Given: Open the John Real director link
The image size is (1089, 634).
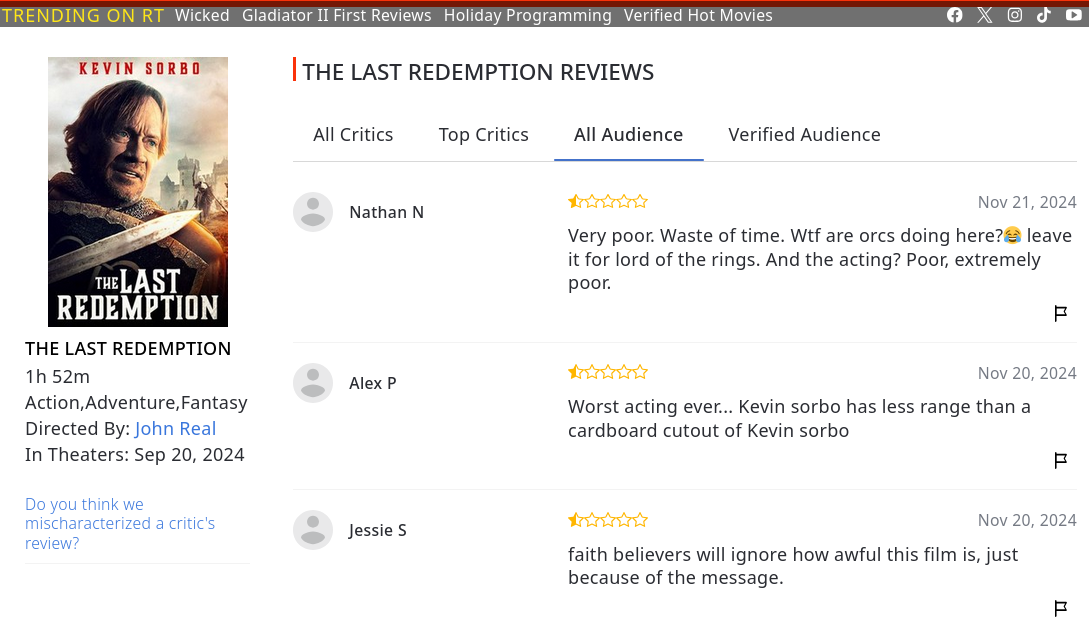Looking at the screenshot, I should pyautogui.click(x=175, y=428).
